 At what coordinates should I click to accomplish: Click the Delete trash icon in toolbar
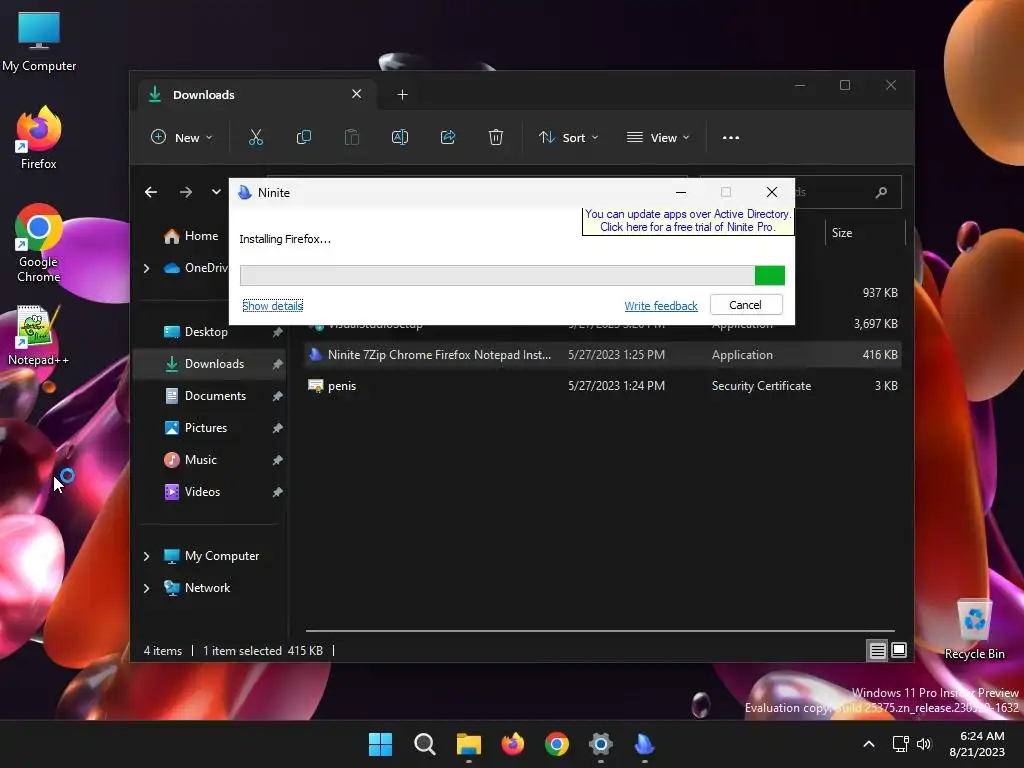click(496, 137)
